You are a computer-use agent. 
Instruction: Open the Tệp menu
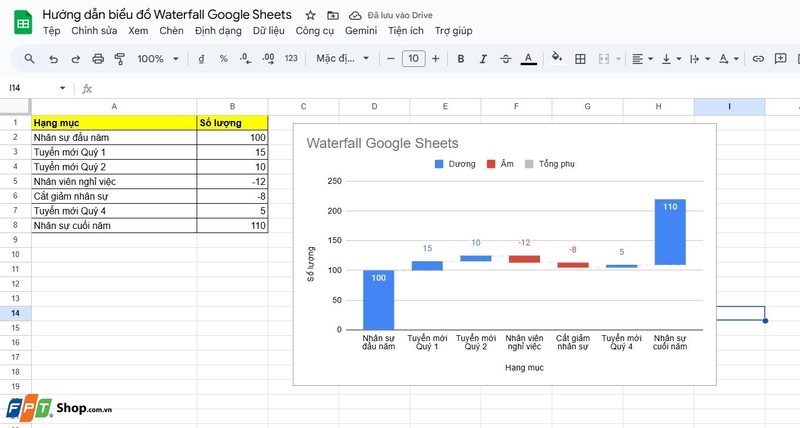point(52,31)
